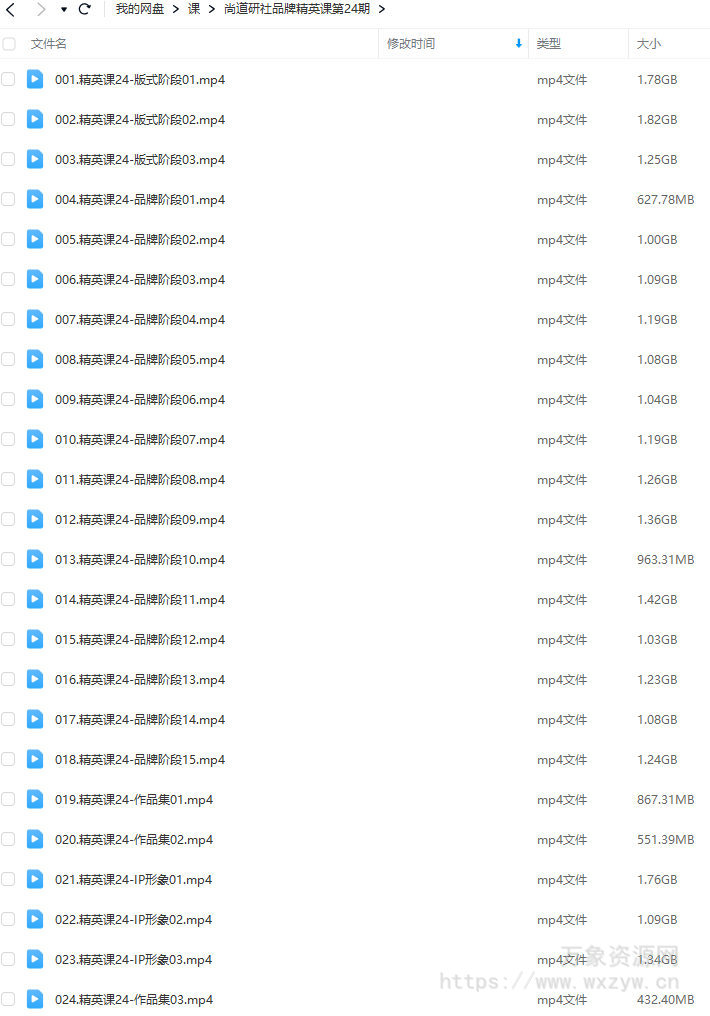Go to 我的网盘 in the breadcrumb
The width and height of the screenshot is (710, 1016).
point(140,9)
